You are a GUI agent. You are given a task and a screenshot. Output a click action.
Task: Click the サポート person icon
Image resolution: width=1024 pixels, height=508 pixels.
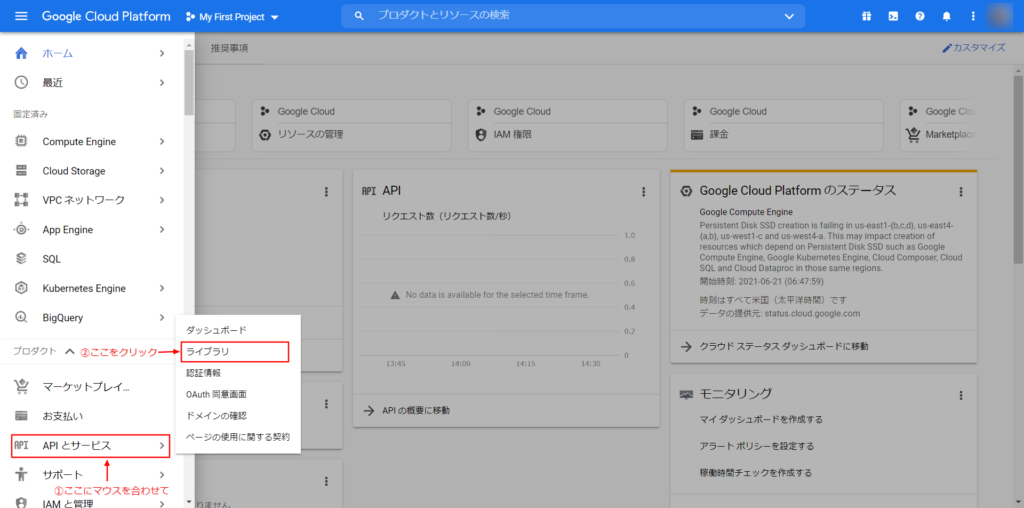(x=21, y=475)
